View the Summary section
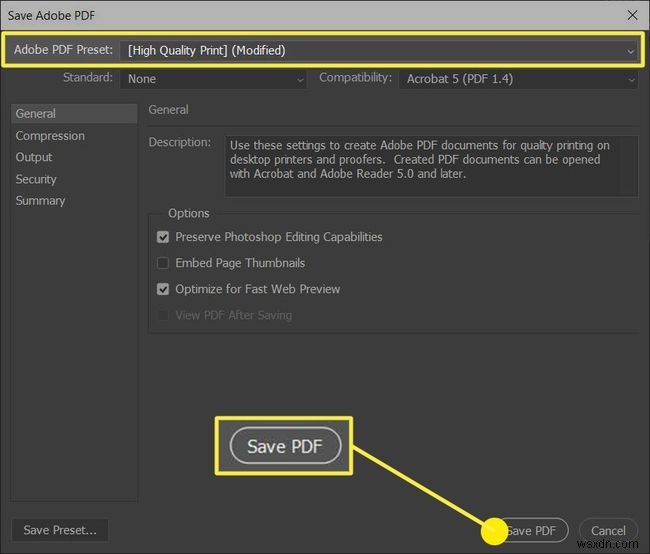Image resolution: width=650 pixels, height=554 pixels. click(40, 201)
